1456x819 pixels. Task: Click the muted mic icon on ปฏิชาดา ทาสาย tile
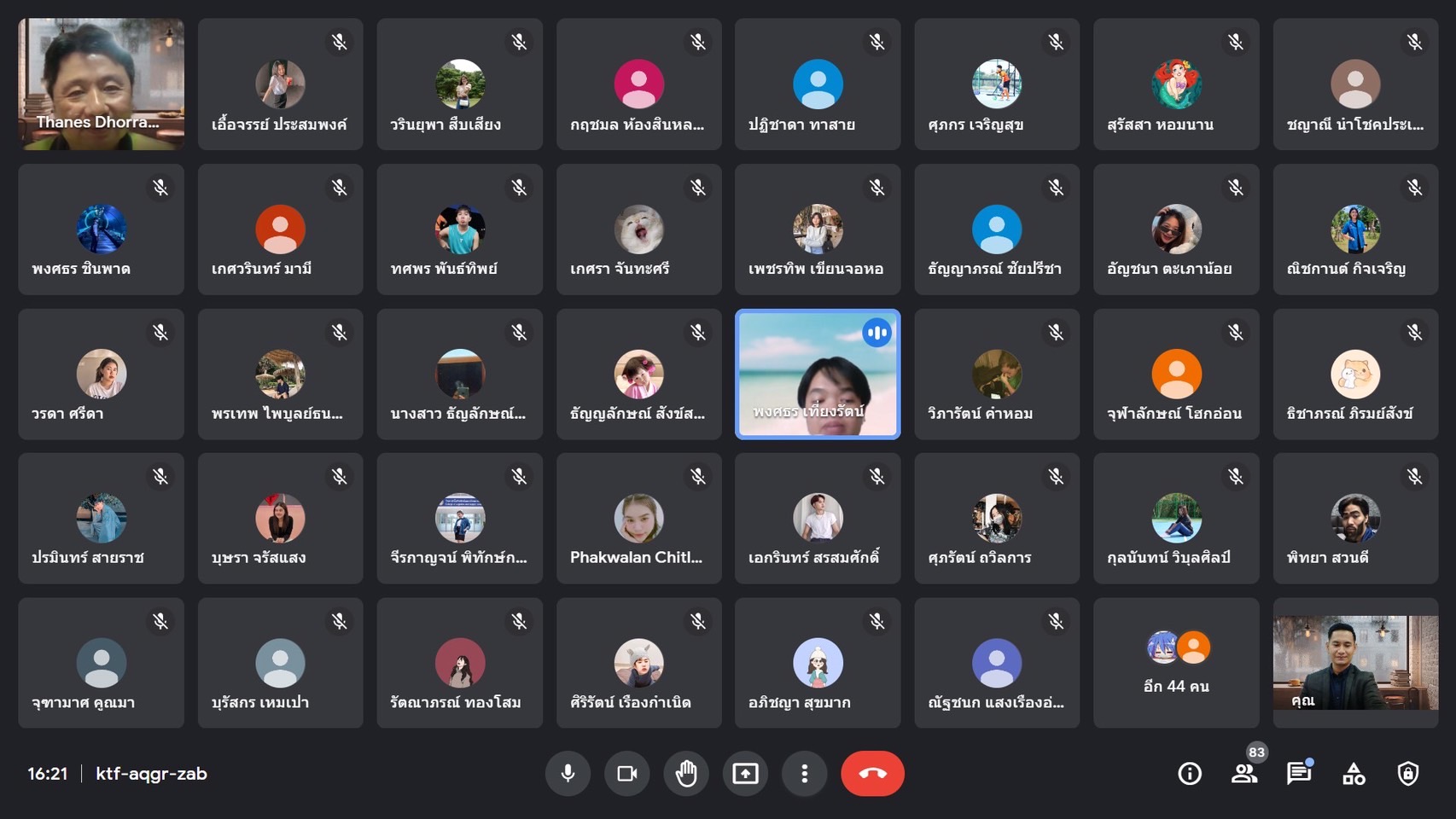pos(877,42)
